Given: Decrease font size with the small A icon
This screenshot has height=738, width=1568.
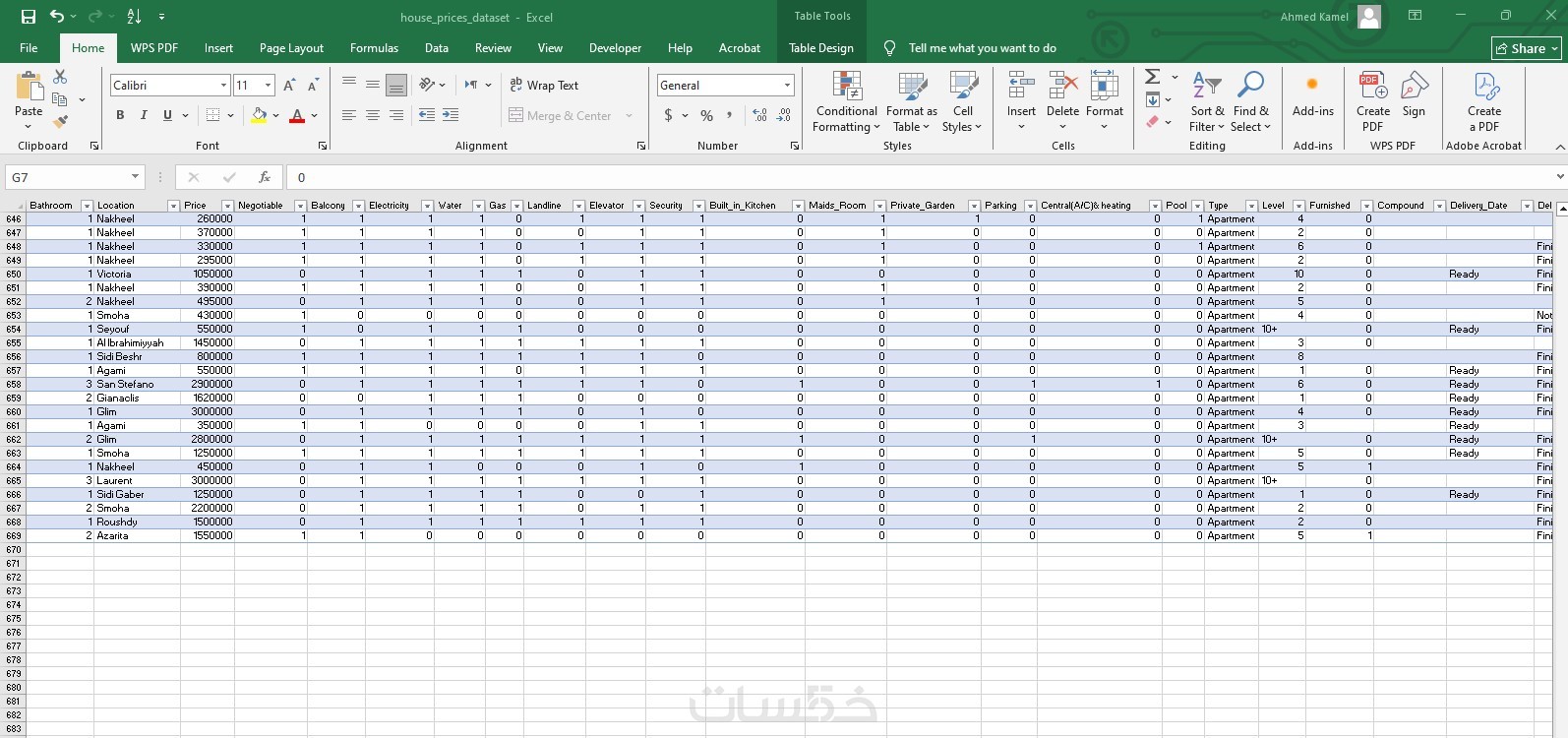Looking at the screenshot, I should [x=313, y=86].
